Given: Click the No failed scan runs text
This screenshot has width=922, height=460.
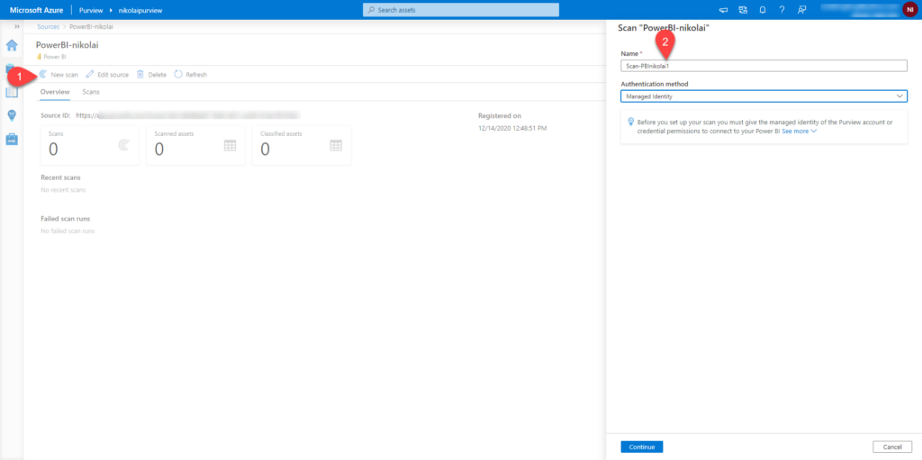Looking at the screenshot, I should [68, 231].
